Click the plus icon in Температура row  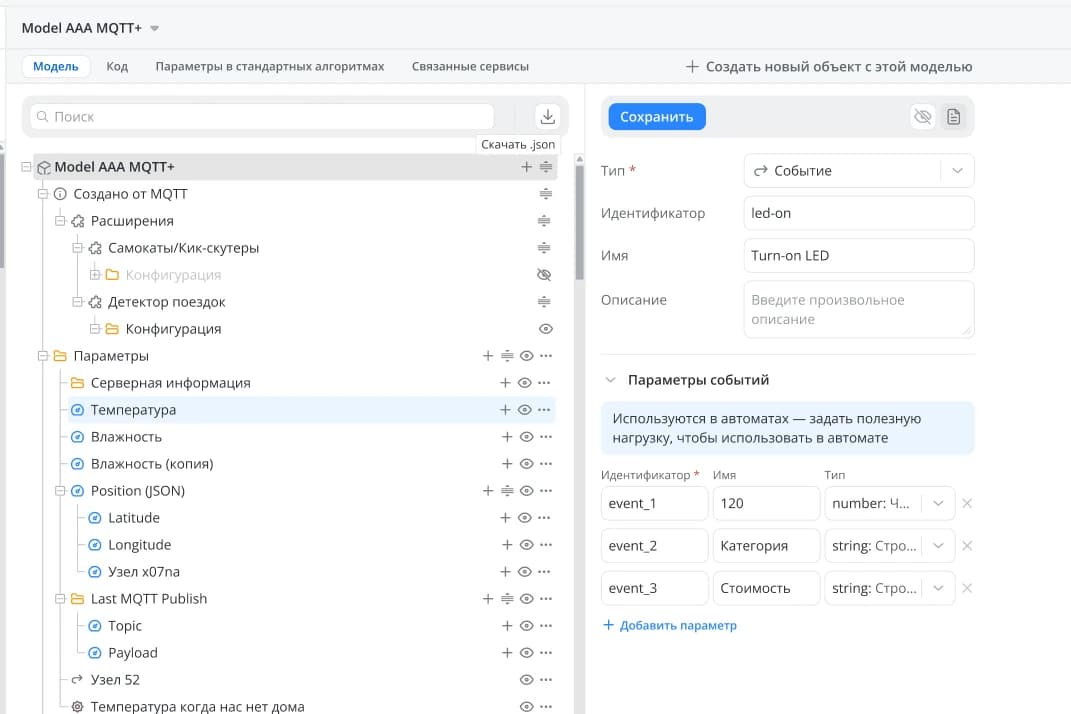505,410
